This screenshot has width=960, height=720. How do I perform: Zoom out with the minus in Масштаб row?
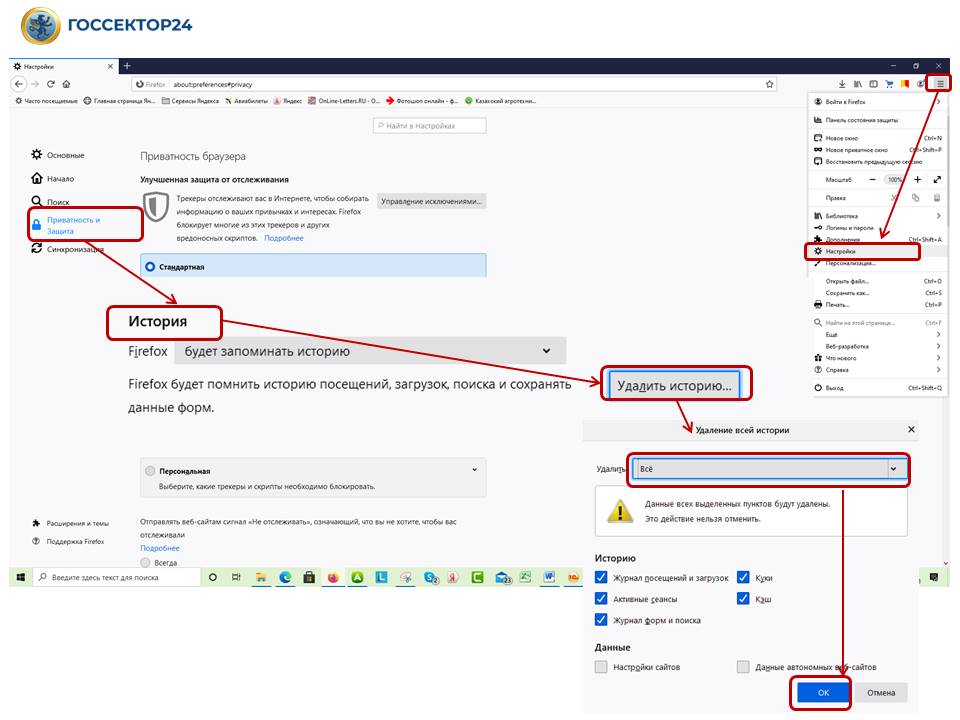coord(872,179)
